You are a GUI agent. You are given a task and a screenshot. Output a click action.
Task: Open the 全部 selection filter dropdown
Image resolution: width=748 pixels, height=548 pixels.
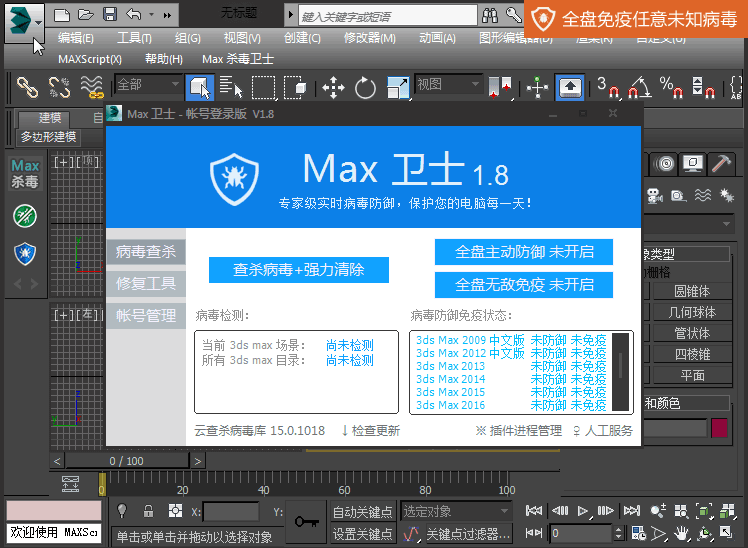148,85
